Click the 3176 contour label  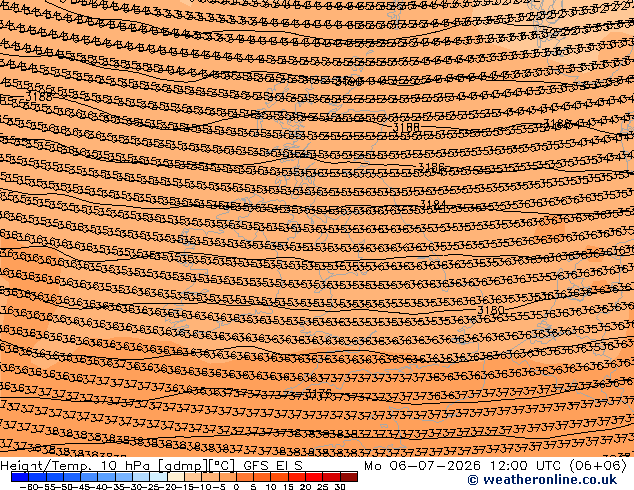[318, 393]
